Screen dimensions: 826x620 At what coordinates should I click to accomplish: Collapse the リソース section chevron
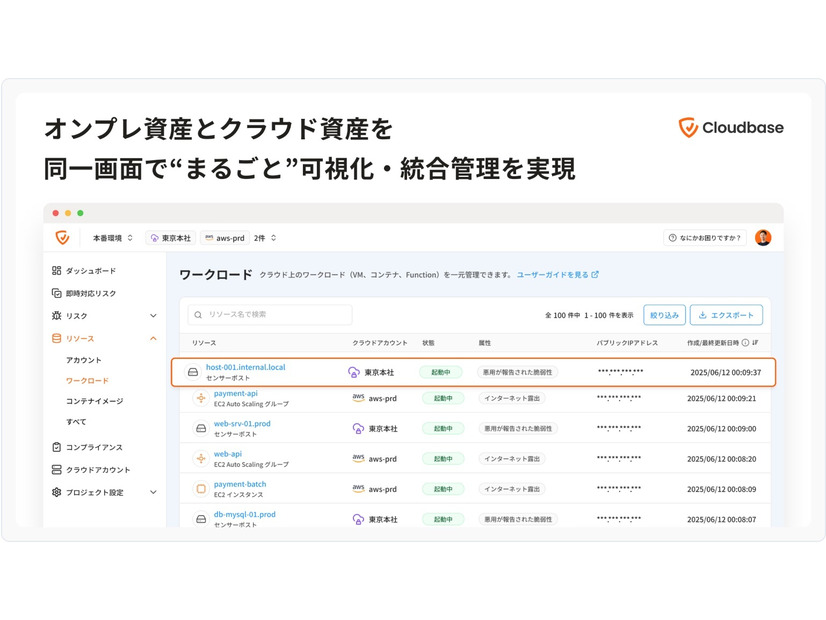(153, 339)
